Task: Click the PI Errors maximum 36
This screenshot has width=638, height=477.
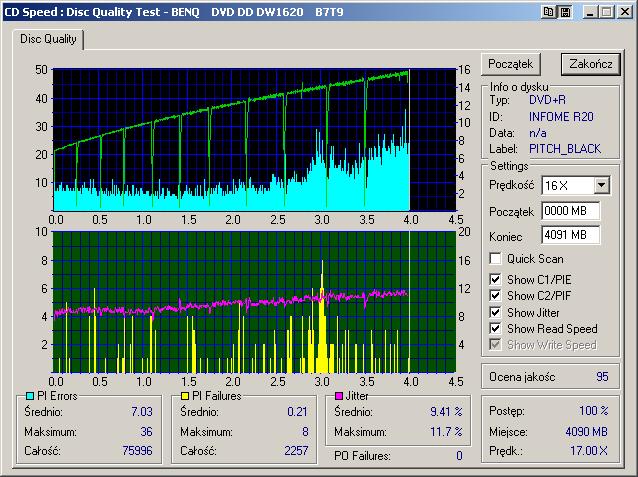Action: (x=146, y=431)
